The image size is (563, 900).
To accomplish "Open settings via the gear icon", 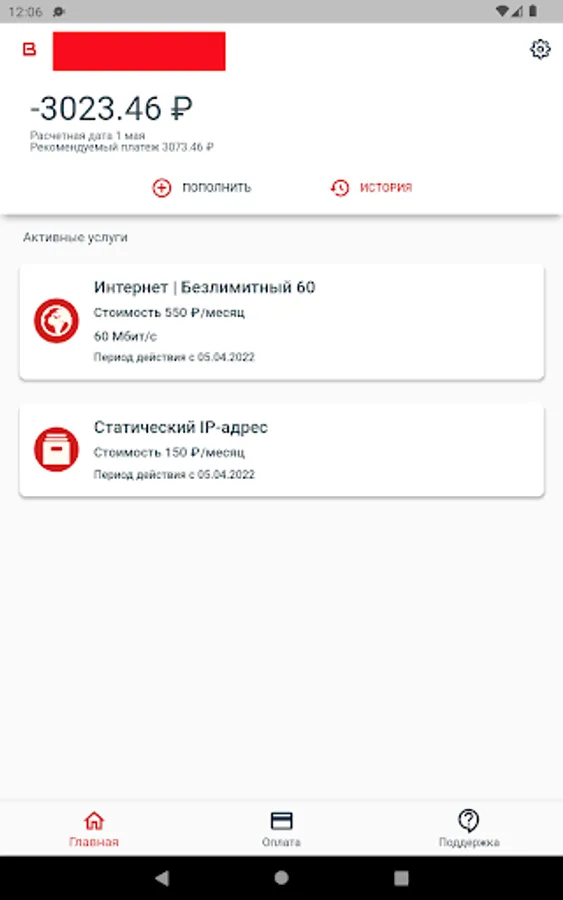I will click(x=539, y=49).
